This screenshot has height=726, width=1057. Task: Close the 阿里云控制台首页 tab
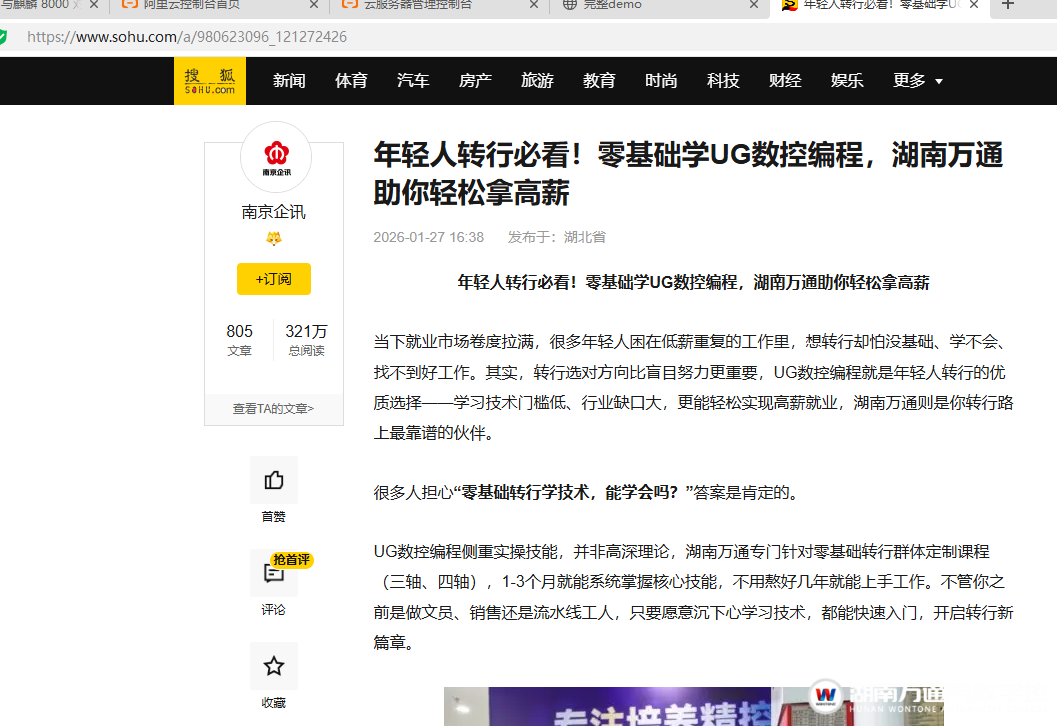[x=314, y=5]
